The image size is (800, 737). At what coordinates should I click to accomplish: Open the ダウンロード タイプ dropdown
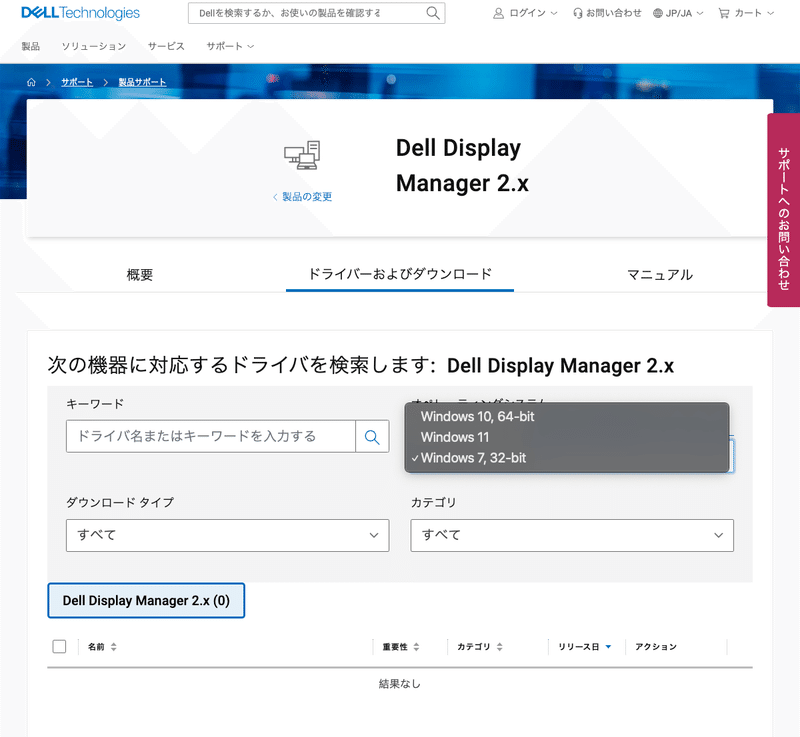click(x=227, y=535)
